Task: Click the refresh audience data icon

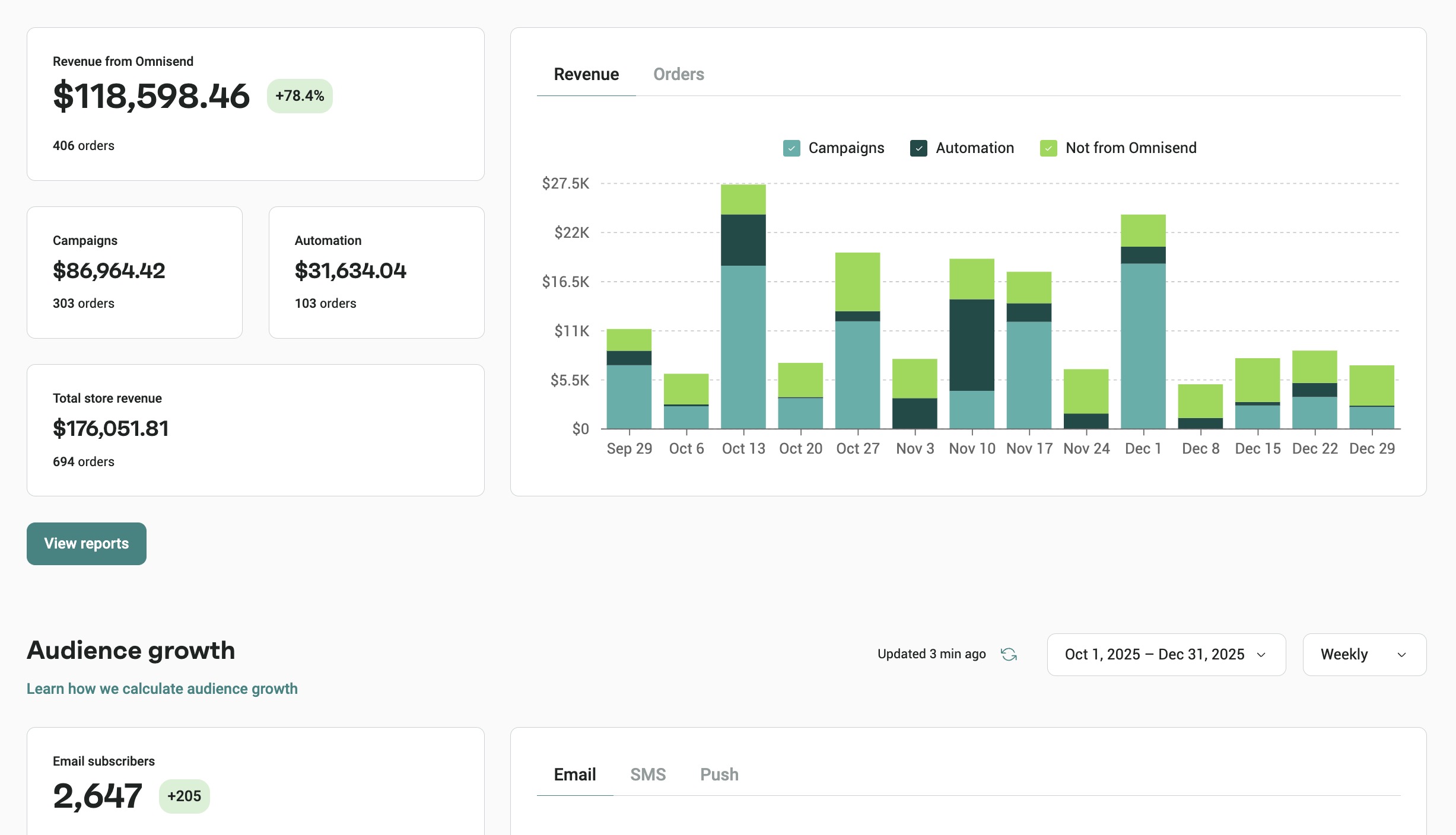Action: [1009, 654]
